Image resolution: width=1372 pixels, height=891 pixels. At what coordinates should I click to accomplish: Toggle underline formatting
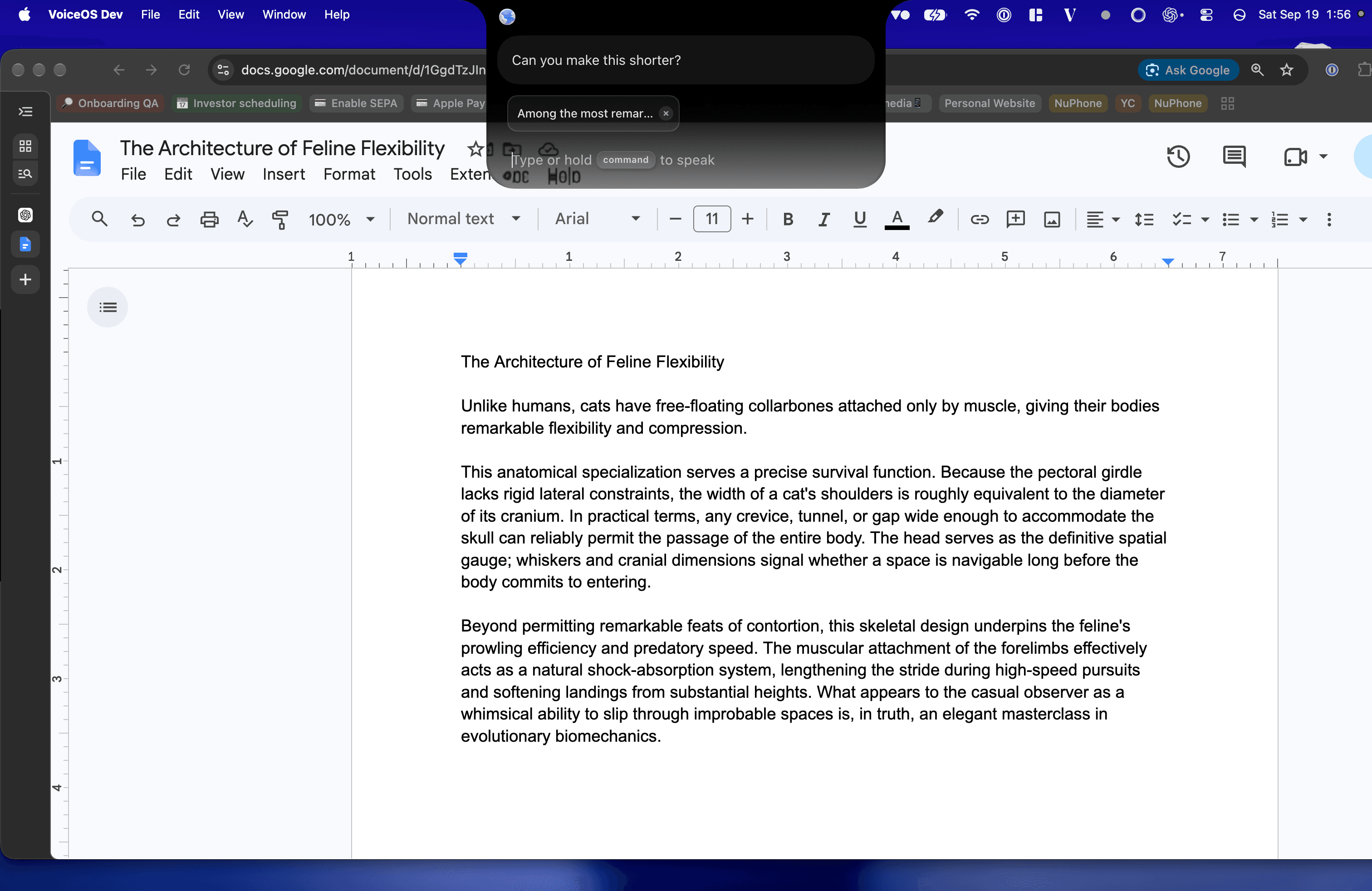point(860,220)
